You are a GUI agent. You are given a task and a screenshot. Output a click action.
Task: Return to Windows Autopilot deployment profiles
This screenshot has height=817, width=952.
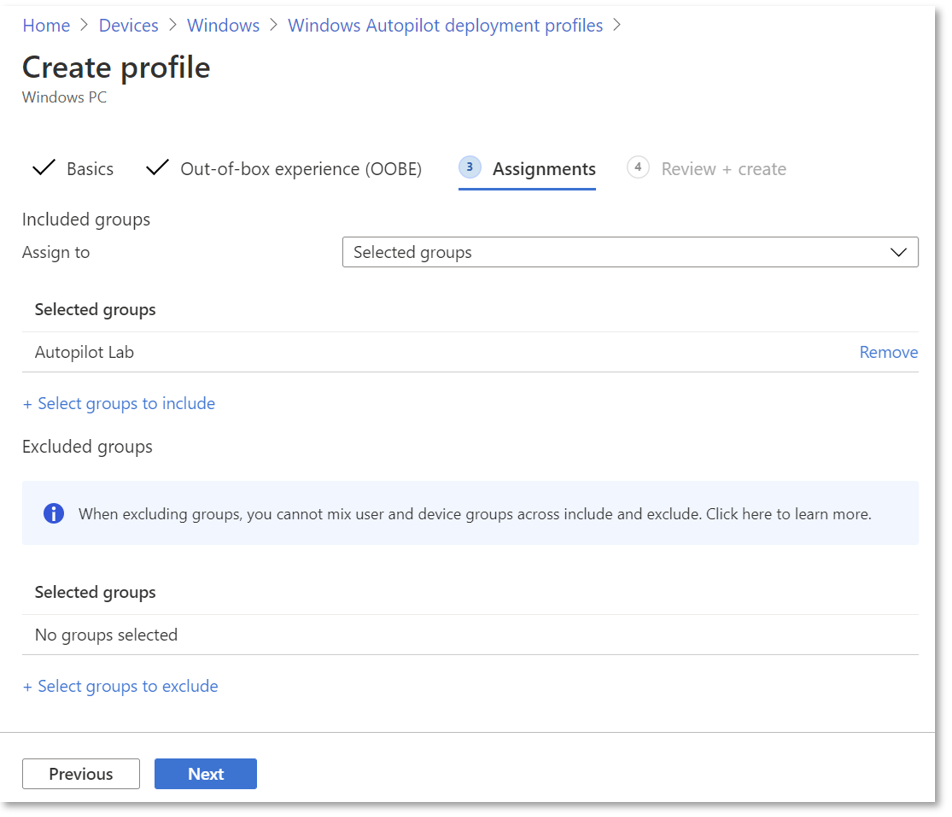pyautogui.click(x=445, y=25)
